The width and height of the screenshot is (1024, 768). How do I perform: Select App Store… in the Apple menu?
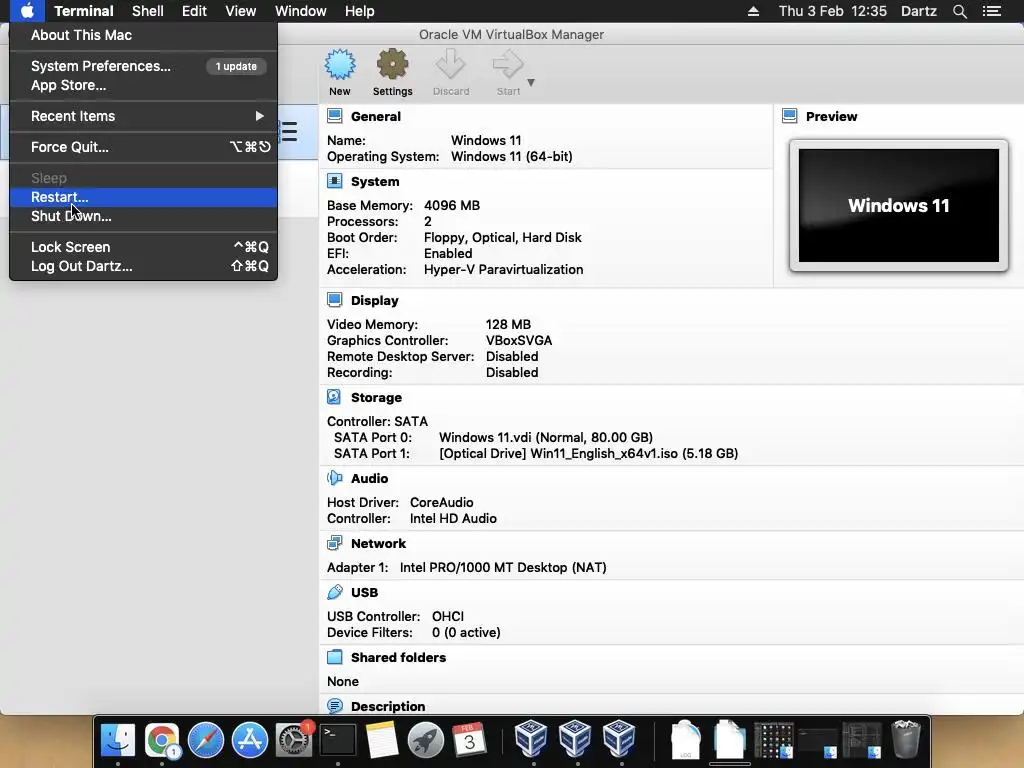pos(144,85)
